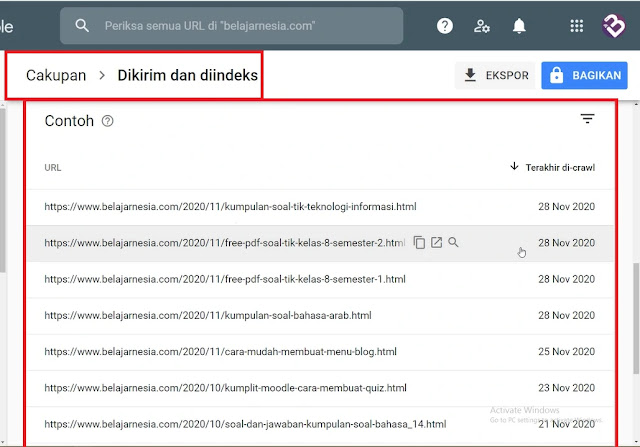Click the EKSPOR download button
The width and height of the screenshot is (640, 447).
(x=495, y=76)
